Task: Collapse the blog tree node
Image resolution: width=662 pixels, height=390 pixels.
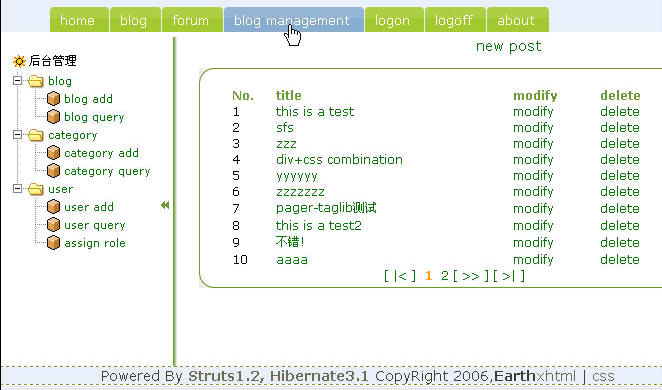Action: pos(17,80)
